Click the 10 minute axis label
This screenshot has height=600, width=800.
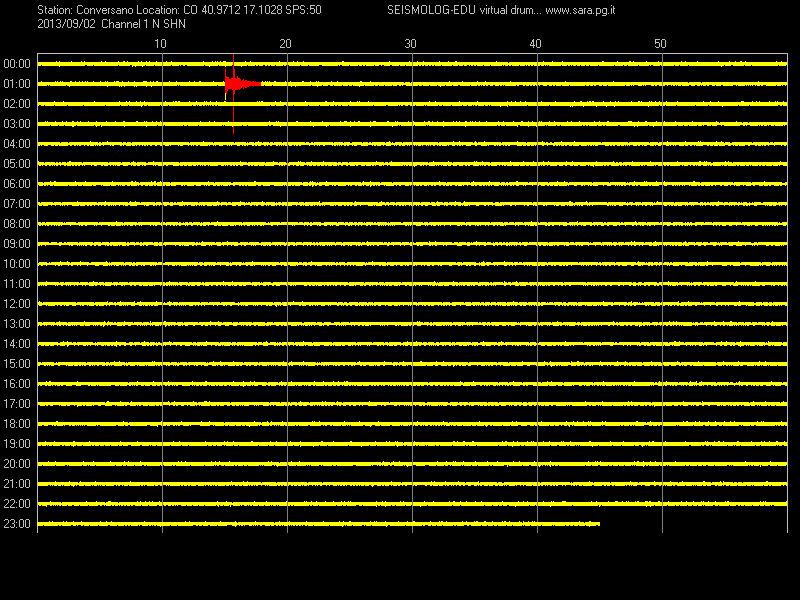tap(160, 44)
